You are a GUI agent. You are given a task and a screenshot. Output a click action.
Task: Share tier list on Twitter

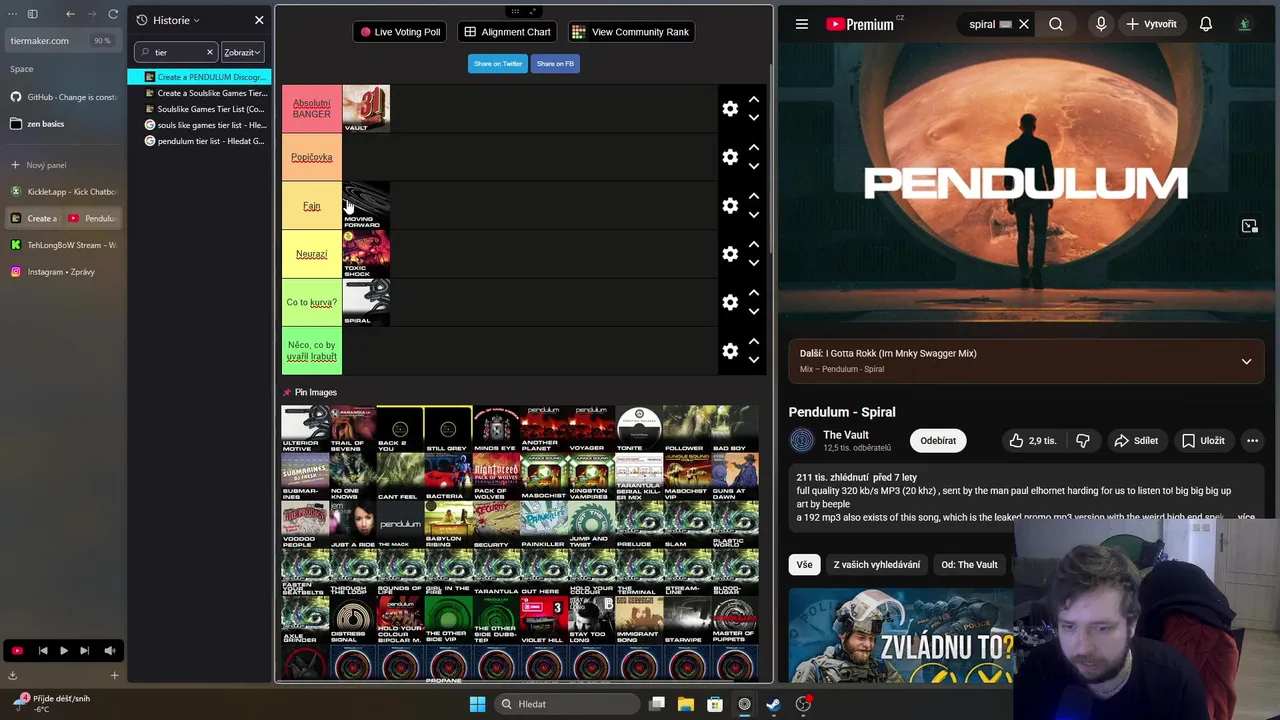(498, 64)
